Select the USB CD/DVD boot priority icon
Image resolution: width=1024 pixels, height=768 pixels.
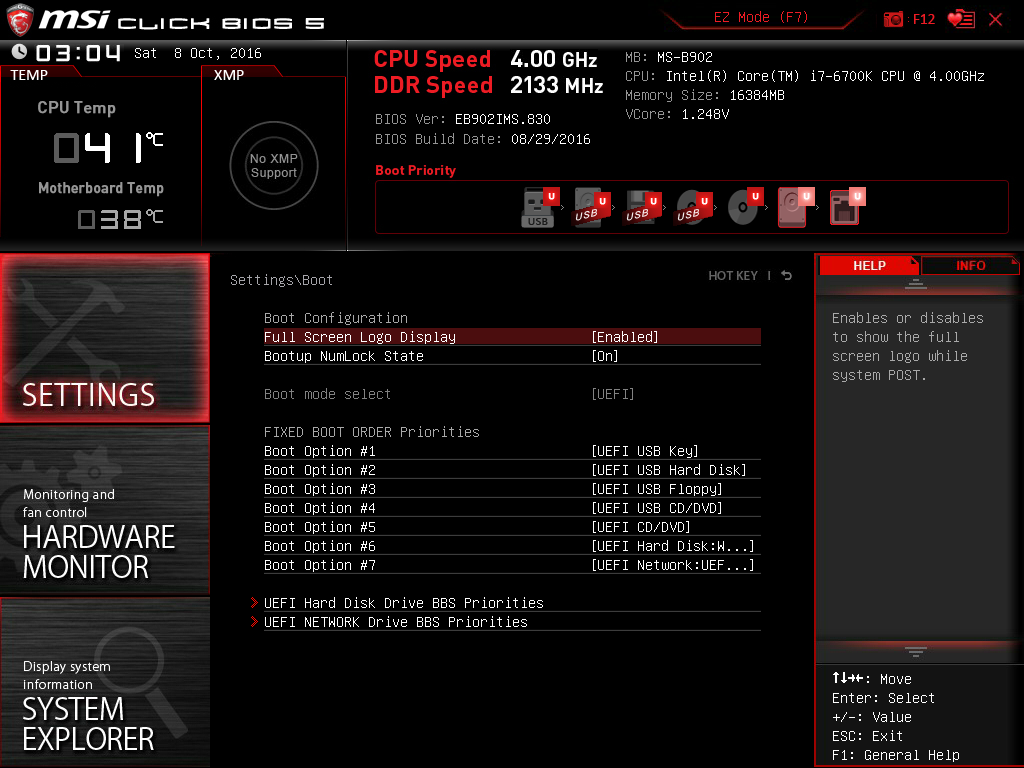pos(694,207)
